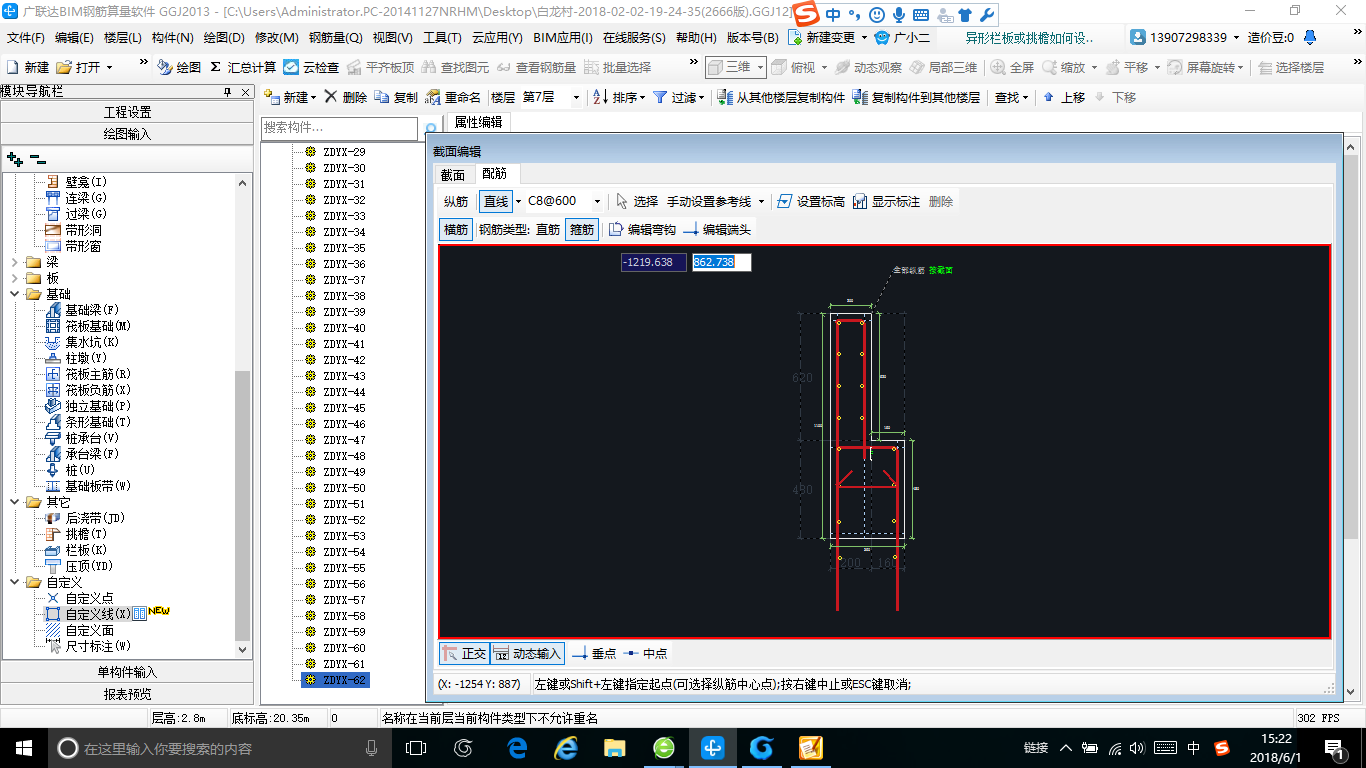
Task: Click 复制 copy component icon
Action: tap(396, 97)
